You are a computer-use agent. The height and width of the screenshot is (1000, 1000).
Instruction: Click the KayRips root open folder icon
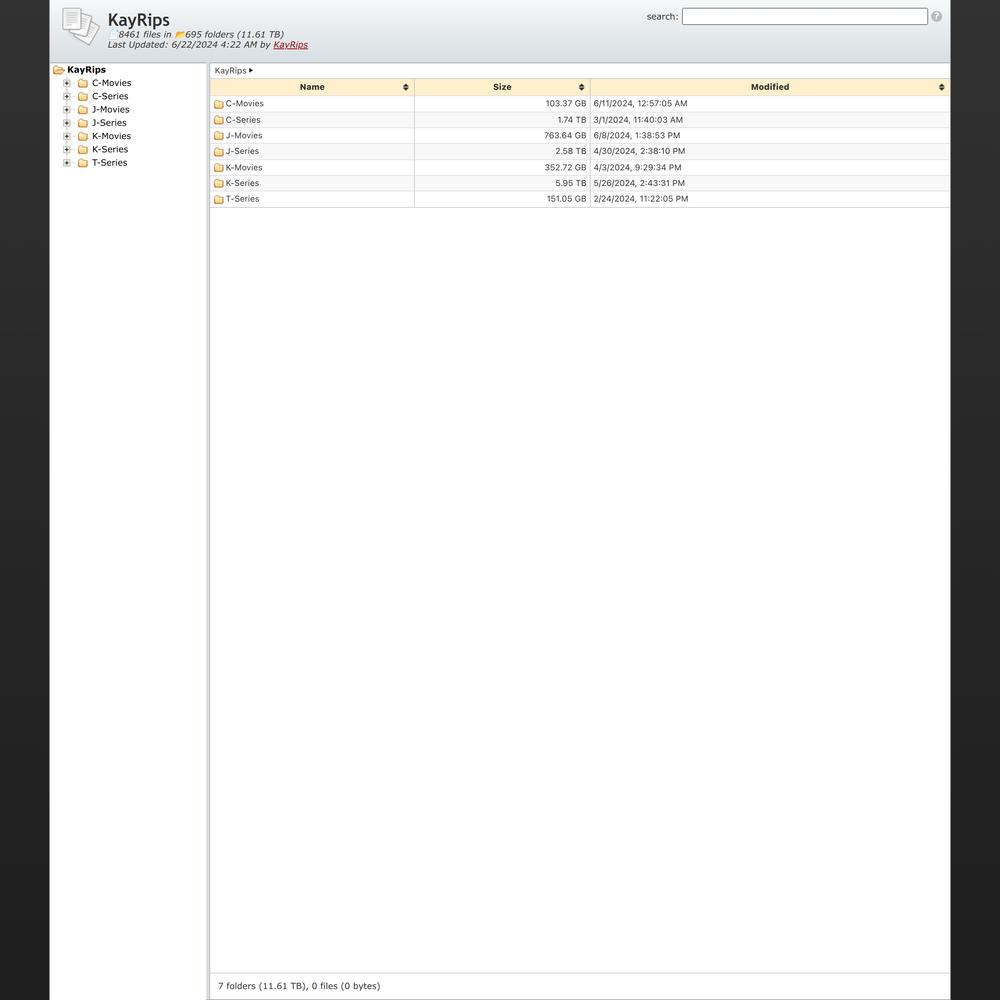tap(59, 70)
